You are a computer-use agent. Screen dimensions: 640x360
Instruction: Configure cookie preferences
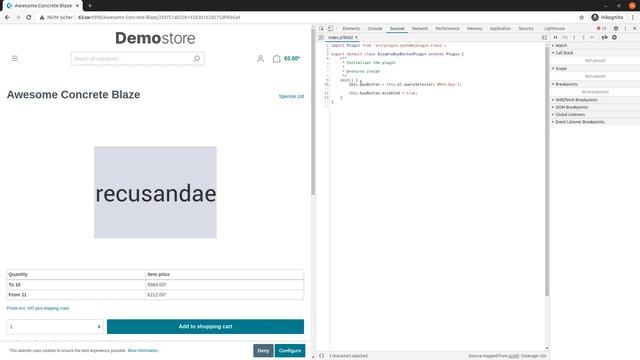[x=290, y=351]
